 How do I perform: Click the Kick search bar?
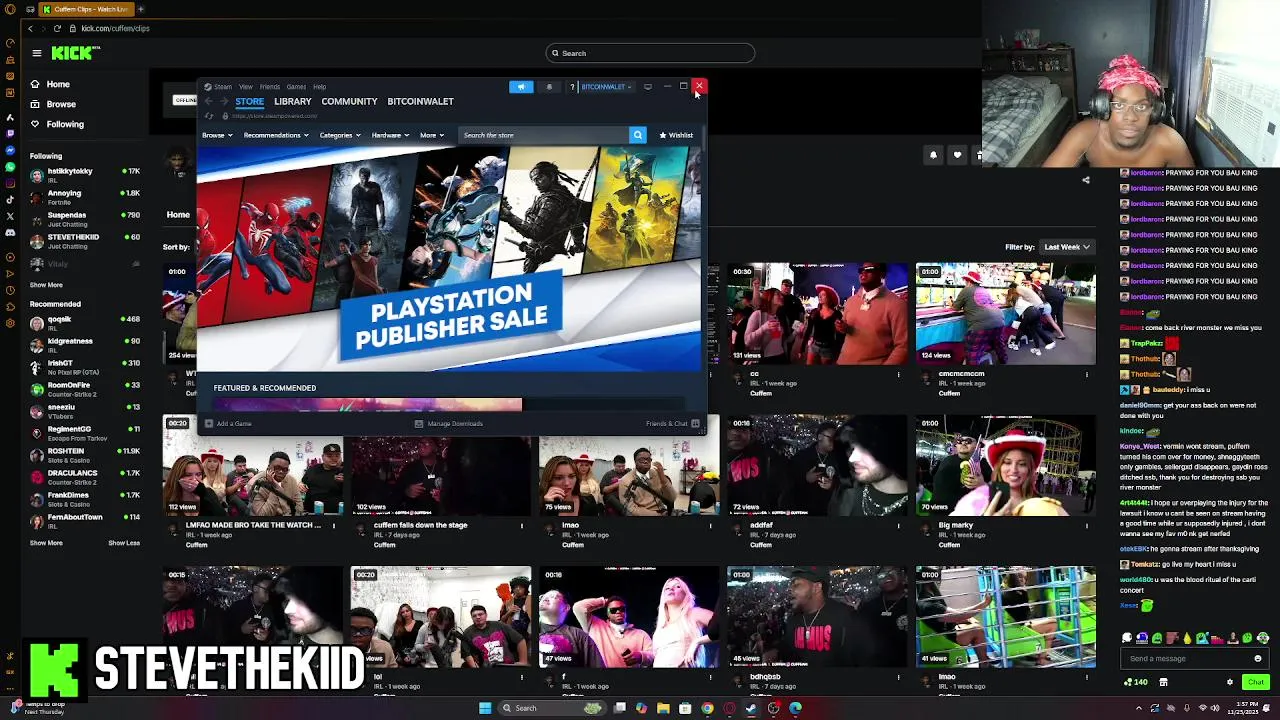click(650, 53)
